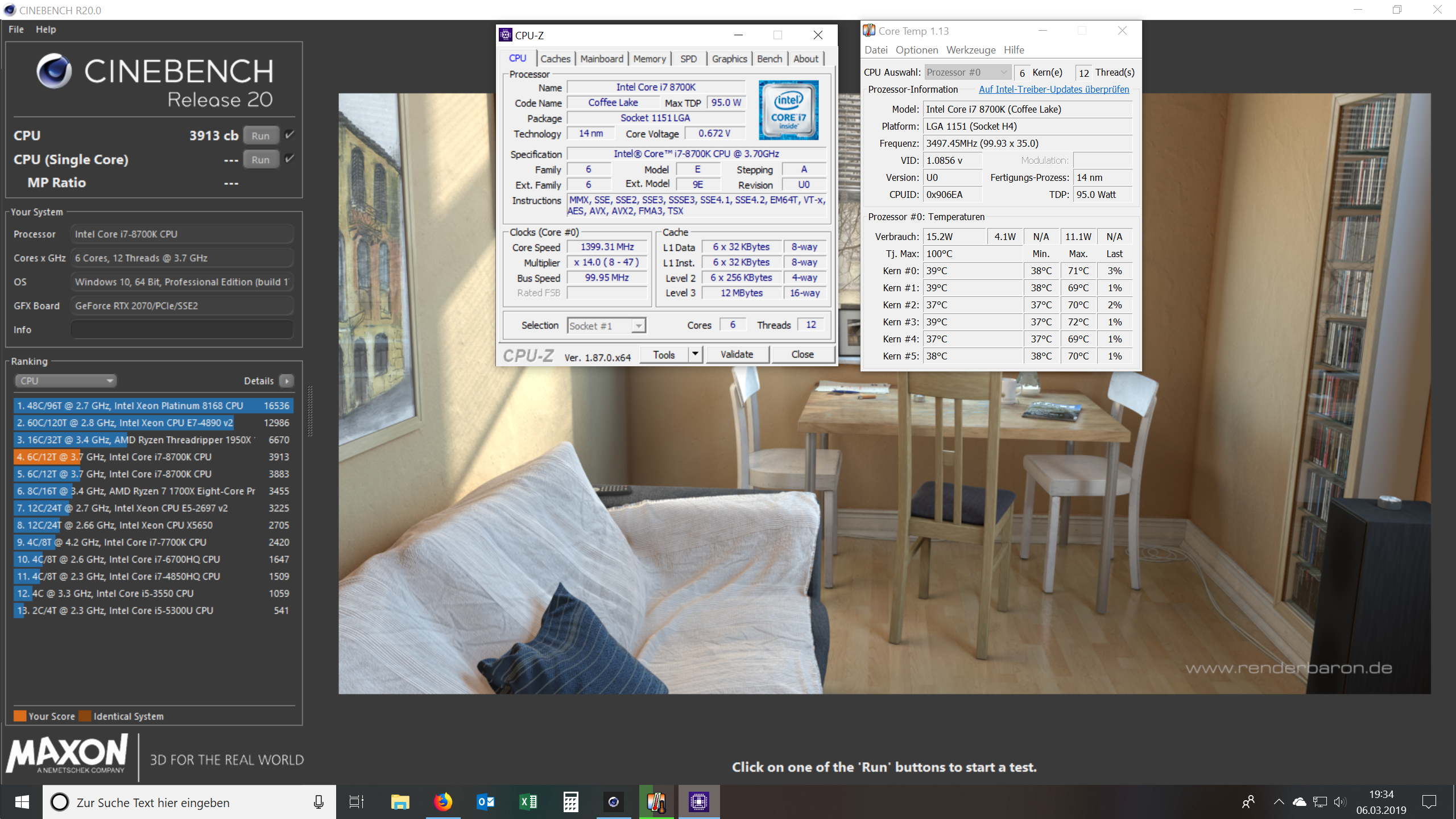The image size is (1456, 819).
Task: Click the Task View icon
Action: [357, 802]
